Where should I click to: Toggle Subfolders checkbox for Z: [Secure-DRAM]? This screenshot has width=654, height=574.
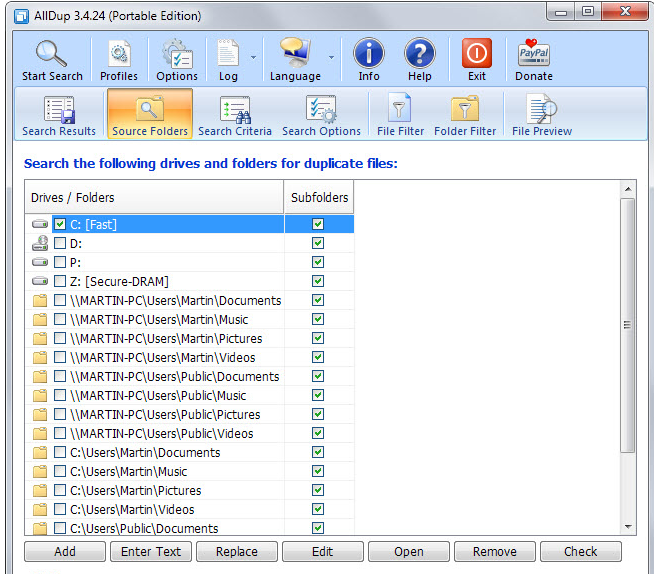(318, 282)
